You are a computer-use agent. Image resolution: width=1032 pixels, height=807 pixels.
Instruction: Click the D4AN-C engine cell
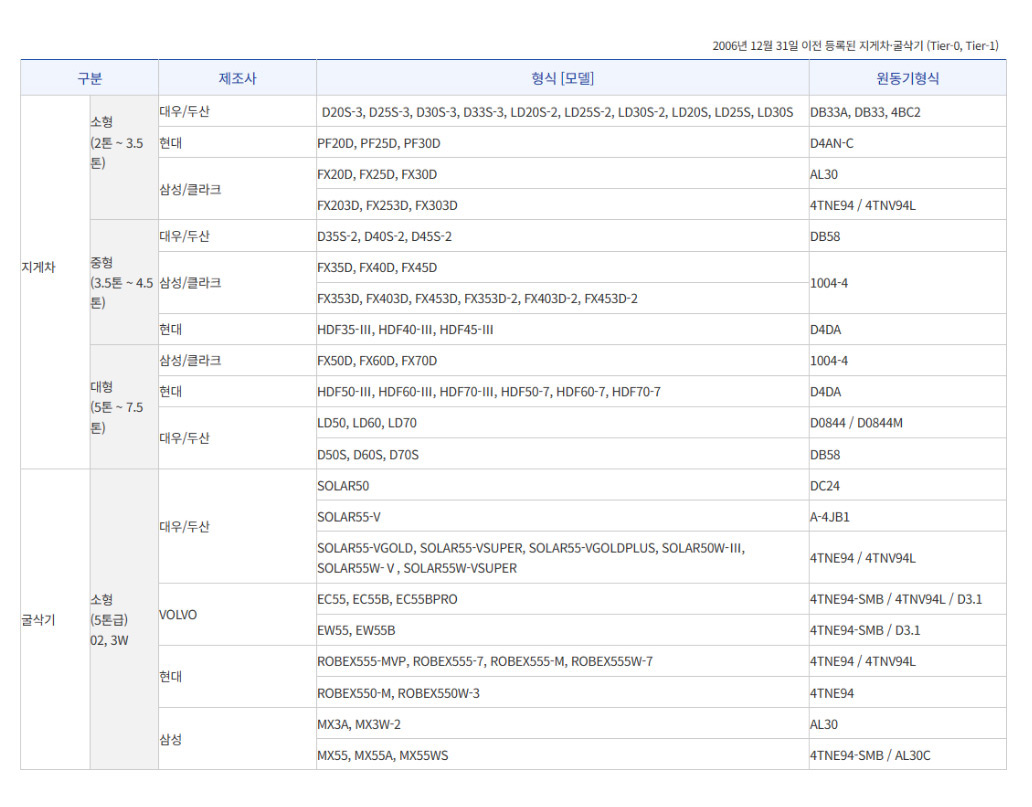pos(908,143)
